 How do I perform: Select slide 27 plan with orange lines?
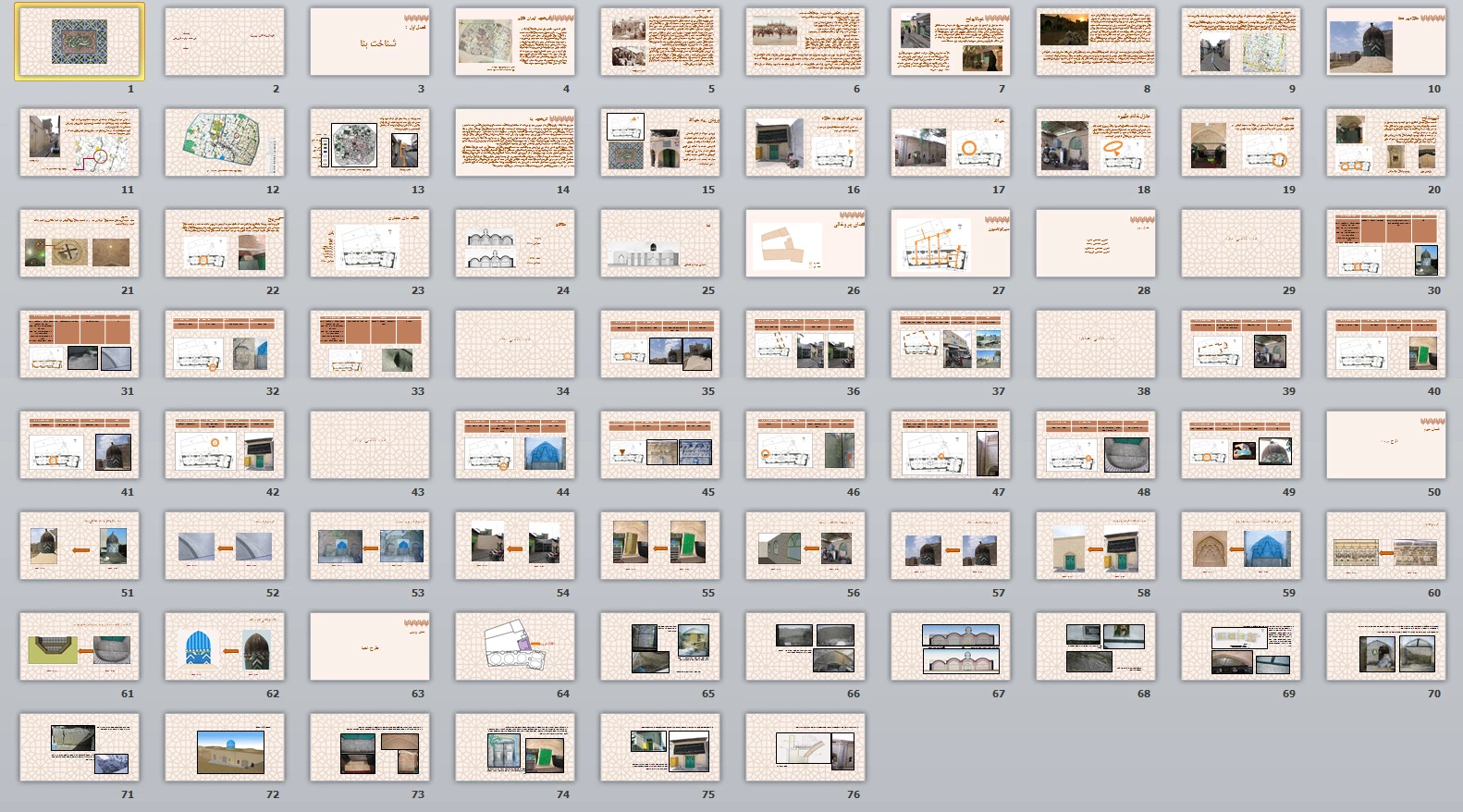(x=951, y=243)
